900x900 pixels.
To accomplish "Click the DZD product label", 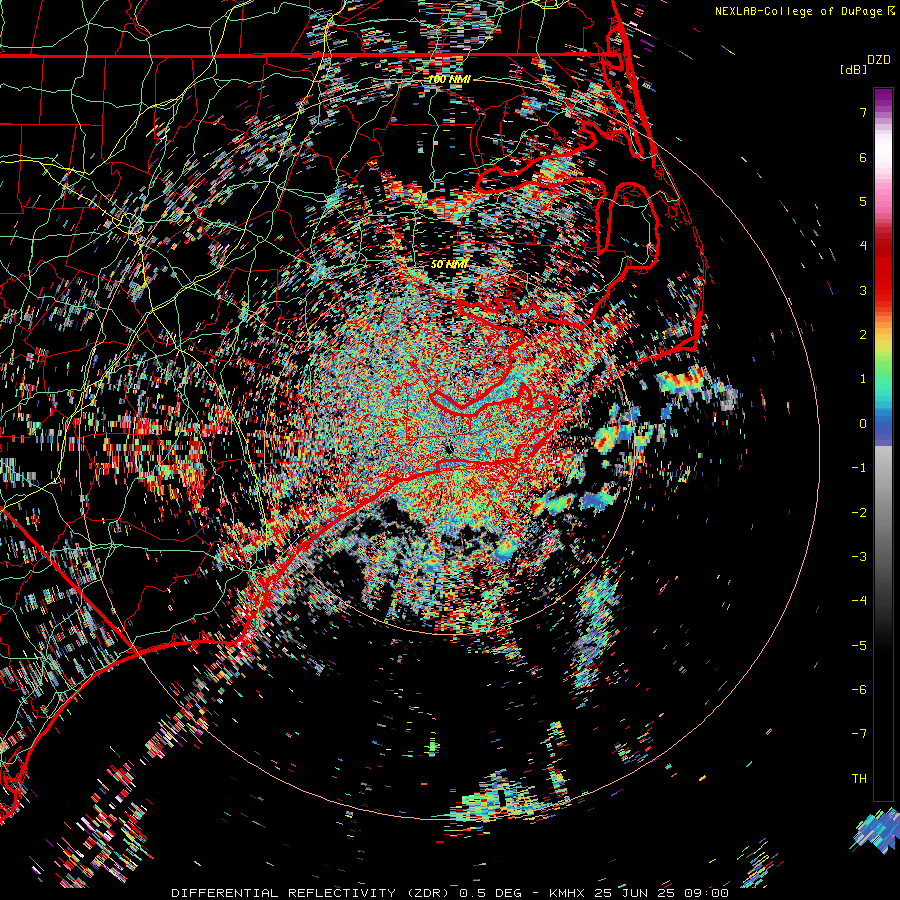I will (x=879, y=60).
